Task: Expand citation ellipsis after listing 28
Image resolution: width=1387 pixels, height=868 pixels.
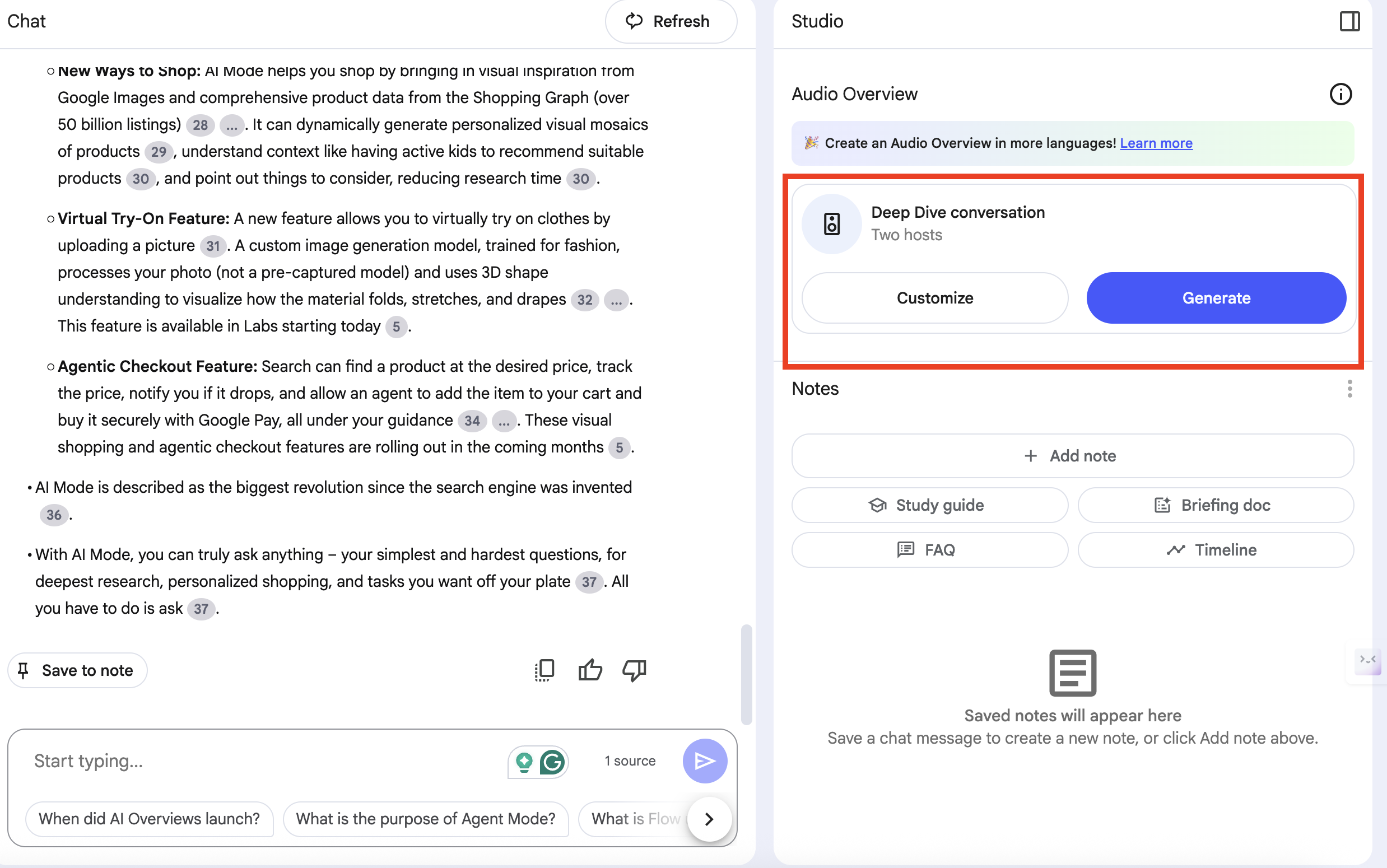Action: pyautogui.click(x=232, y=125)
